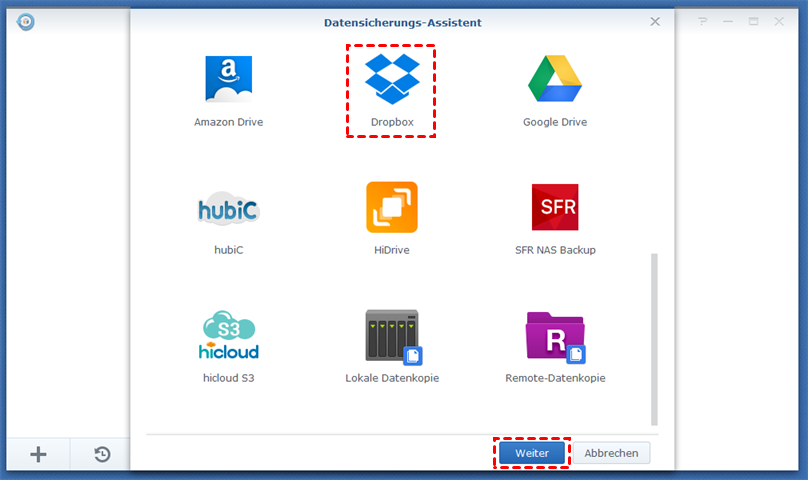This screenshot has width=808, height=480.
Task: Open the restore history clock icon
Action: [x=102, y=454]
